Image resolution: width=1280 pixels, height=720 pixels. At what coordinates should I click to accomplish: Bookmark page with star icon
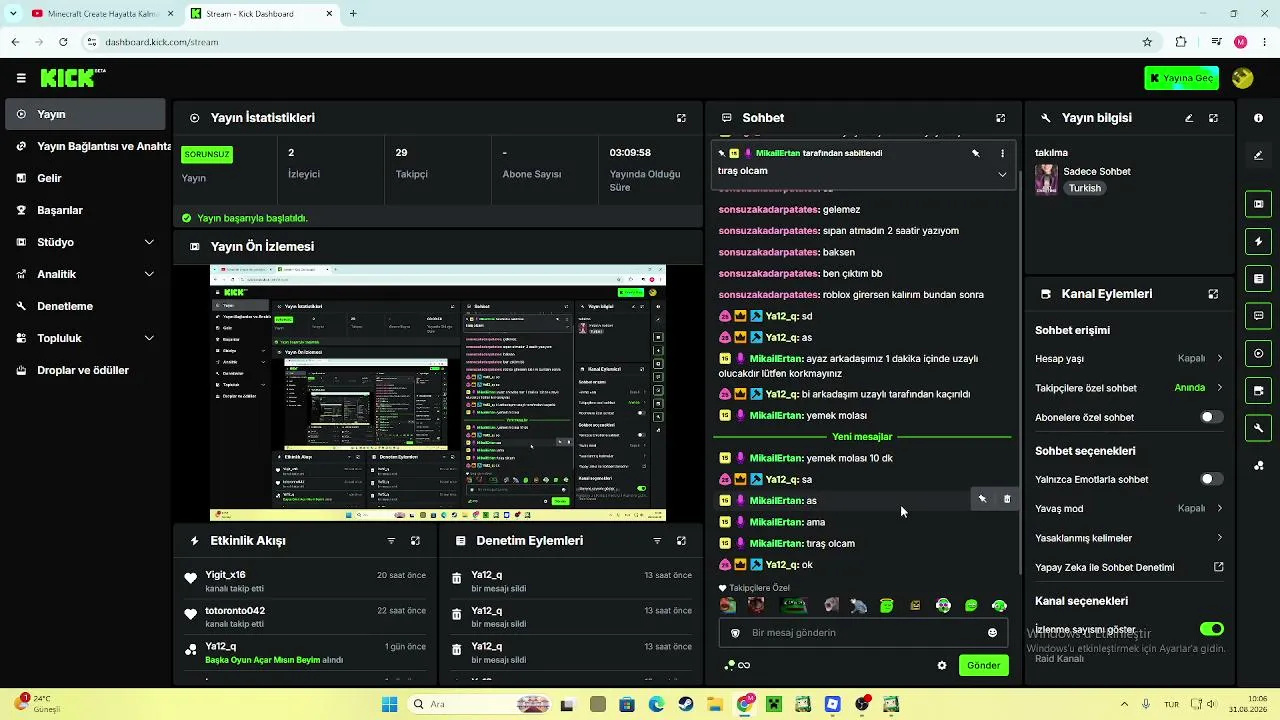1147,42
